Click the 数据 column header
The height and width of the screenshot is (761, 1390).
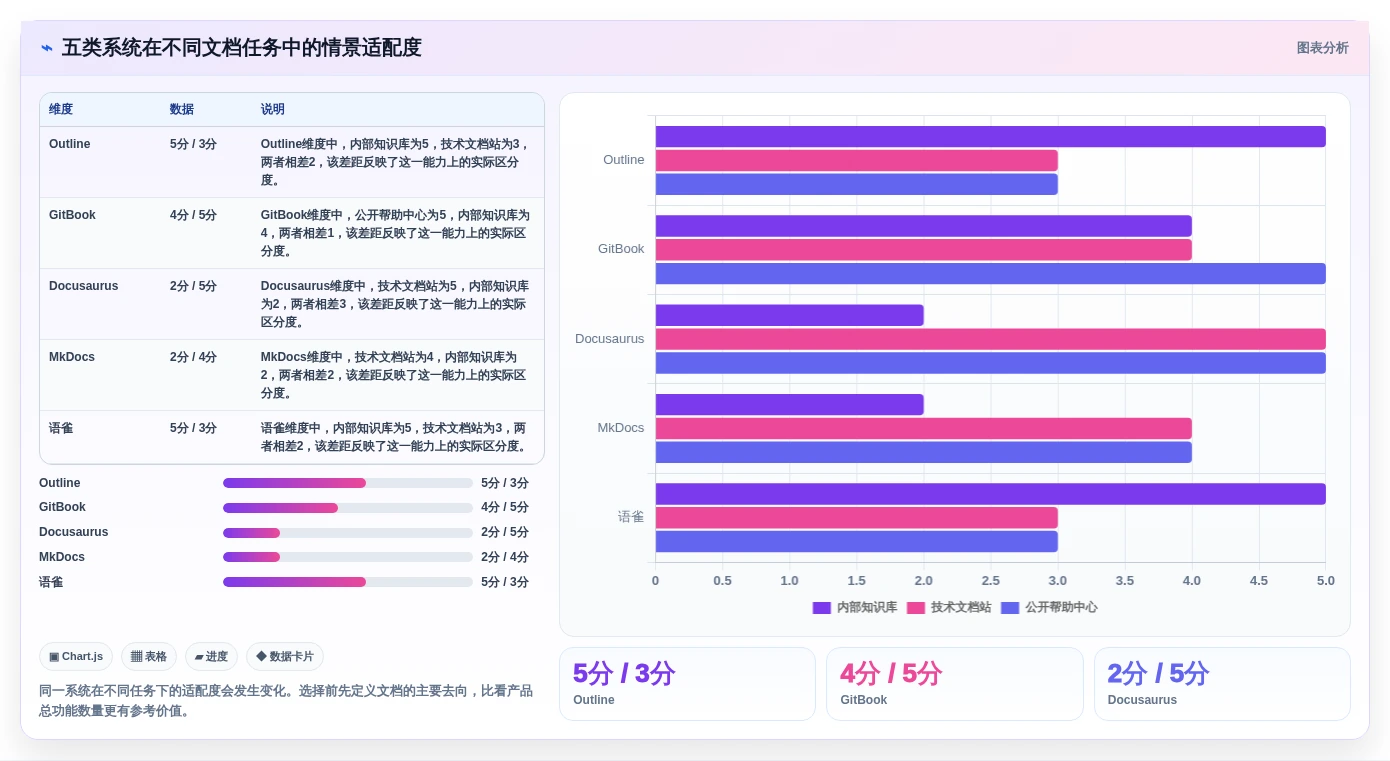[x=182, y=109]
